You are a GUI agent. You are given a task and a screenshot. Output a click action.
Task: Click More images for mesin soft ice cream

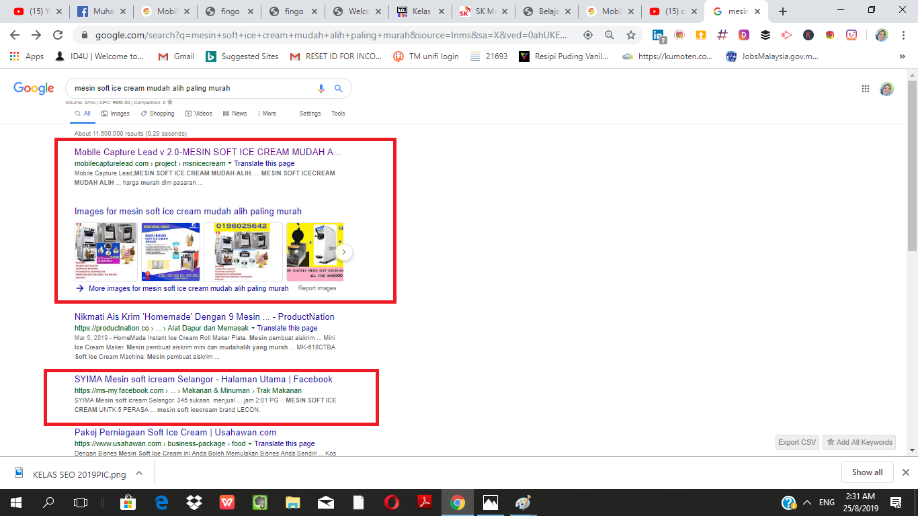pos(188,288)
